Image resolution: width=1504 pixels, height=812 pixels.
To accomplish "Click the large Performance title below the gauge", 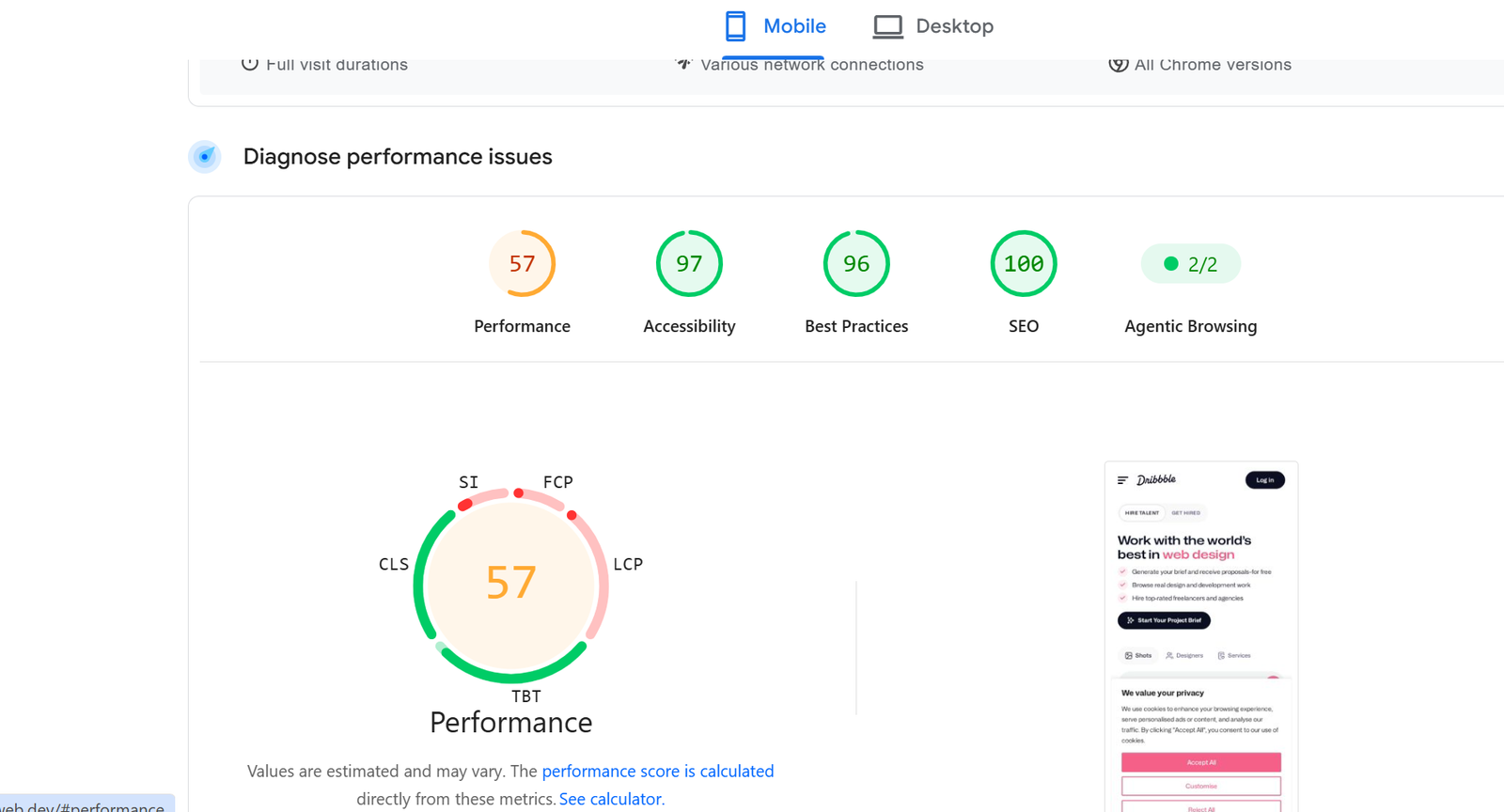I will pyautogui.click(x=511, y=722).
